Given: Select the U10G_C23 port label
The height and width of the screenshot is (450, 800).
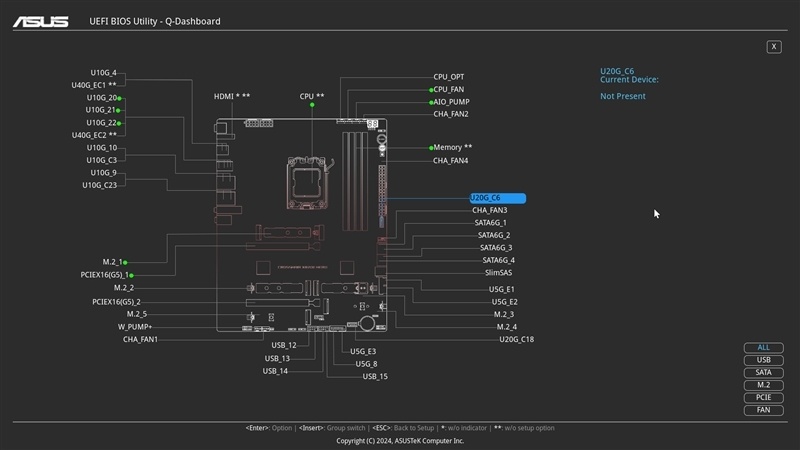Looking at the screenshot, I should [99, 185].
